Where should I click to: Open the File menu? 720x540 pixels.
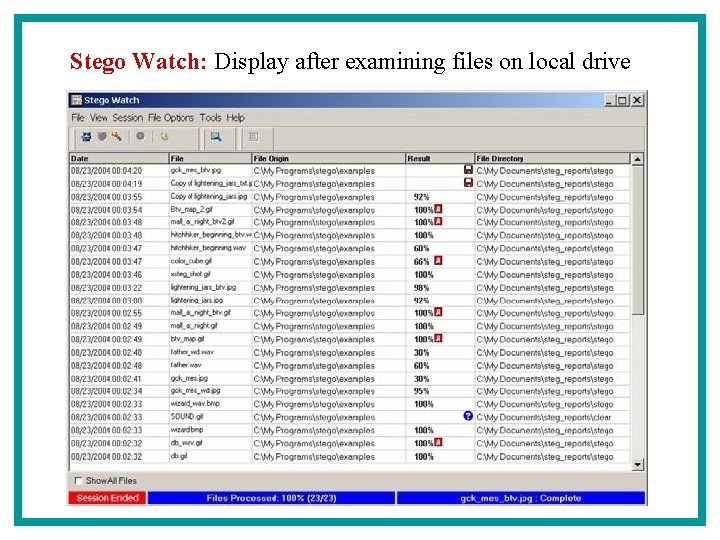[x=78, y=118]
